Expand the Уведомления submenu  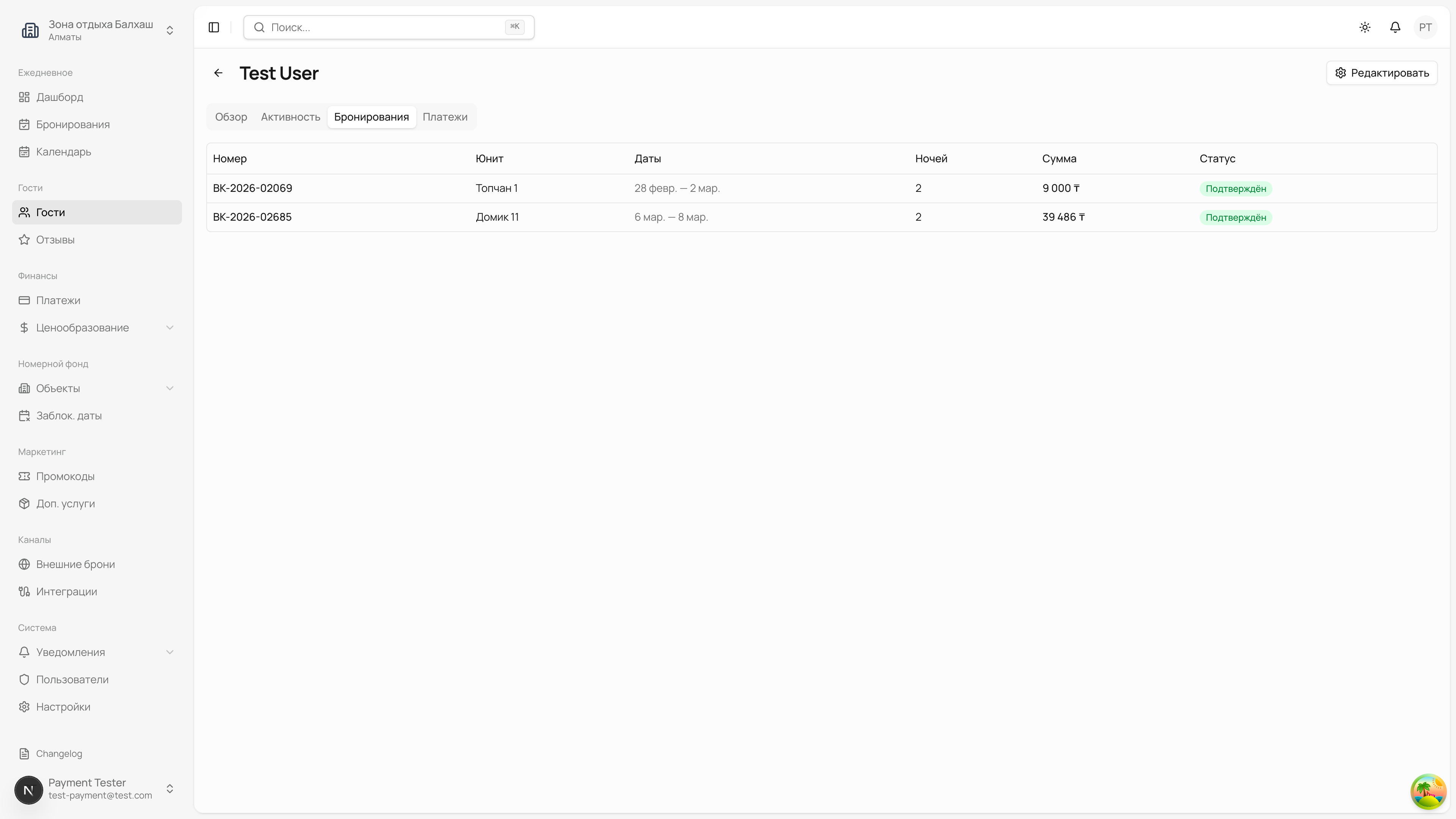click(169, 652)
